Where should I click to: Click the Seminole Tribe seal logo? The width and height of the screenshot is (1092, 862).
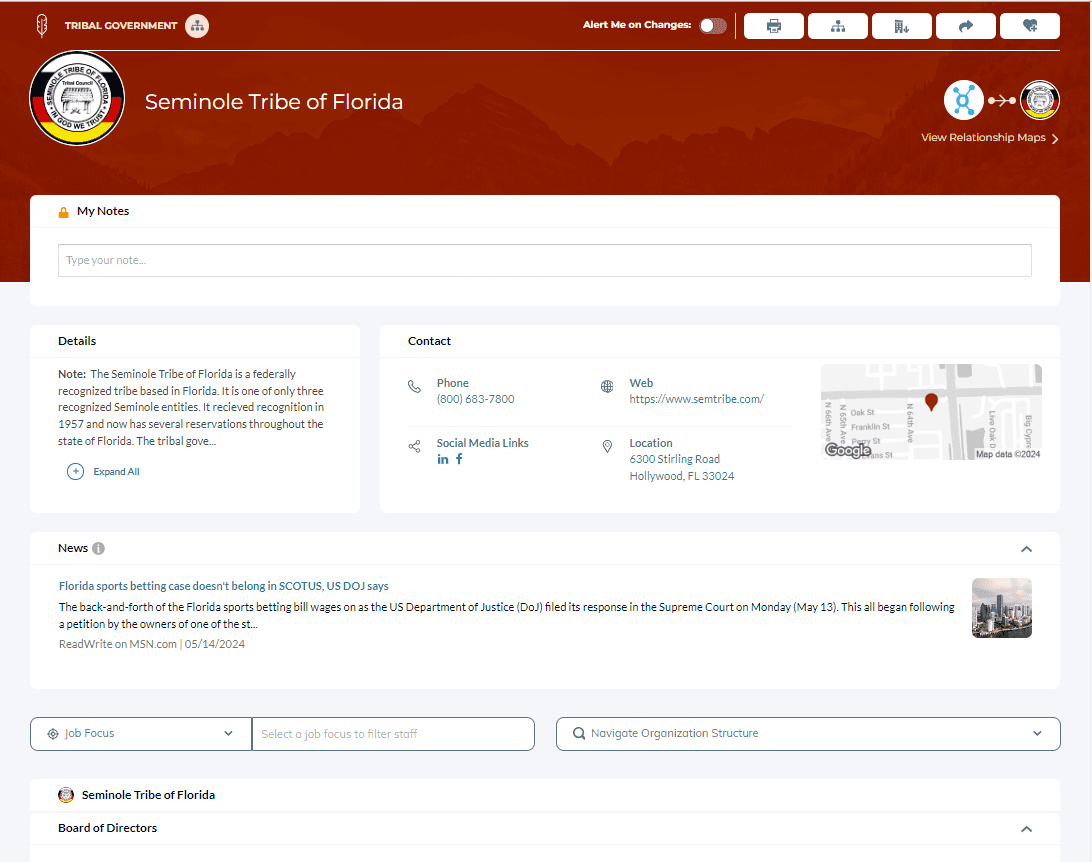point(77,98)
